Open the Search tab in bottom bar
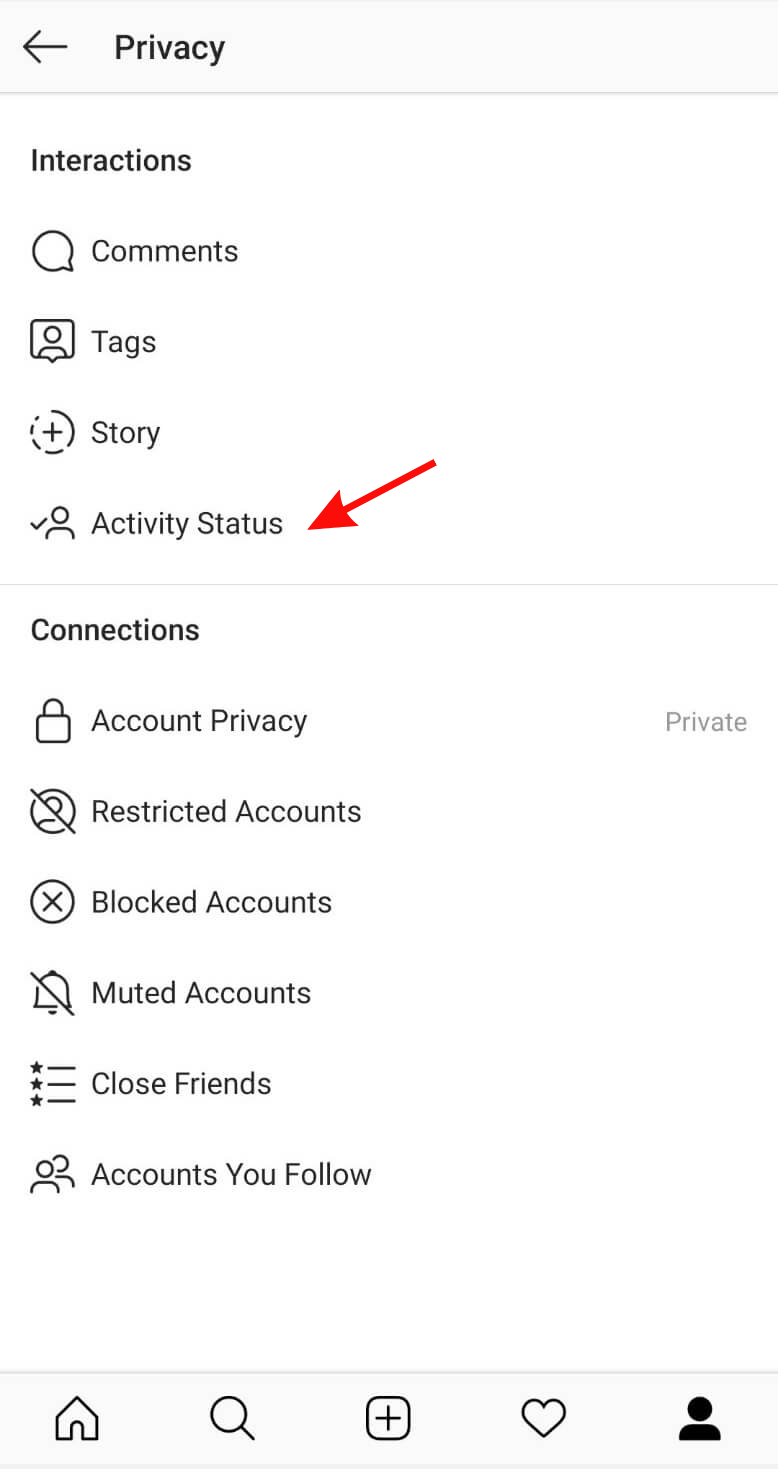This screenshot has height=1469, width=778. pos(233,1418)
